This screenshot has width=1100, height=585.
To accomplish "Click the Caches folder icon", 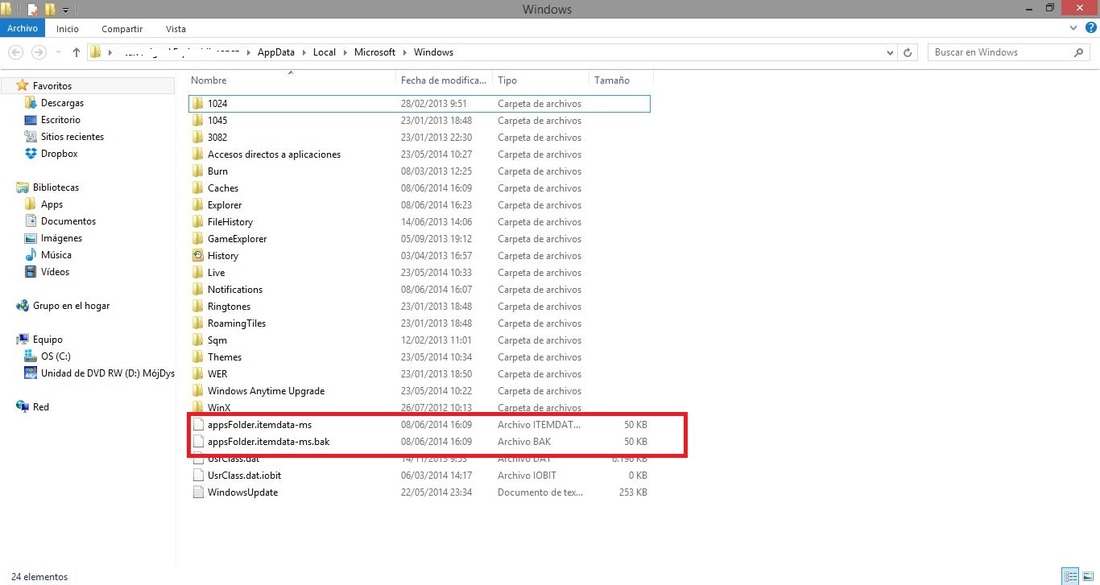I will tap(198, 188).
